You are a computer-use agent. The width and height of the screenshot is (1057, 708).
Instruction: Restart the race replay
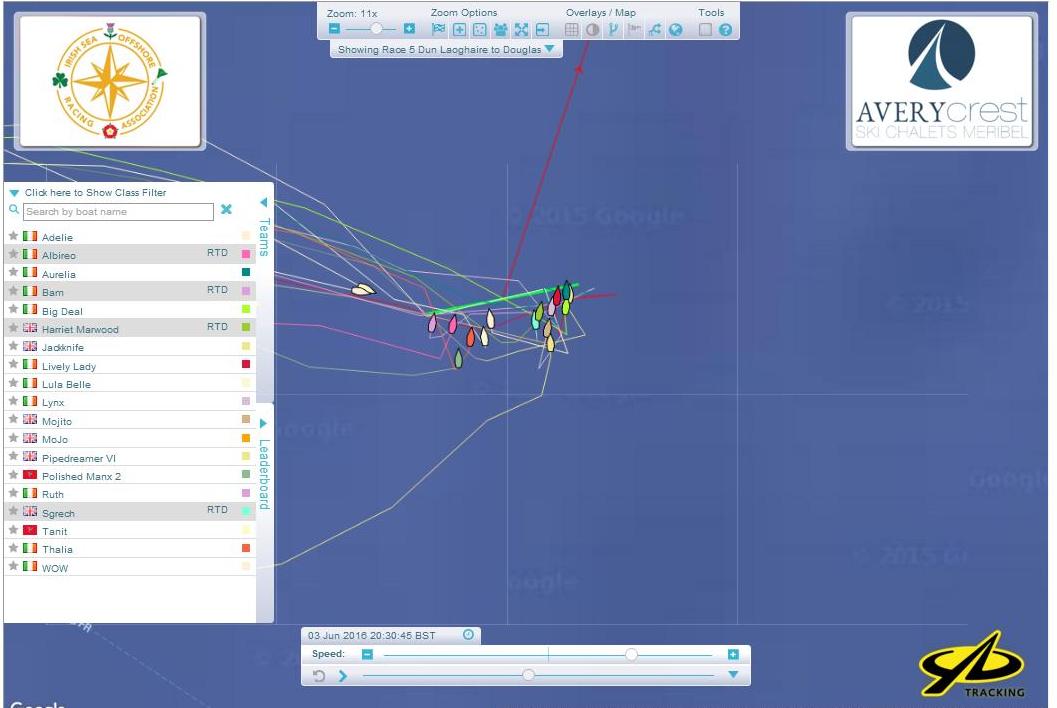[320, 675]
